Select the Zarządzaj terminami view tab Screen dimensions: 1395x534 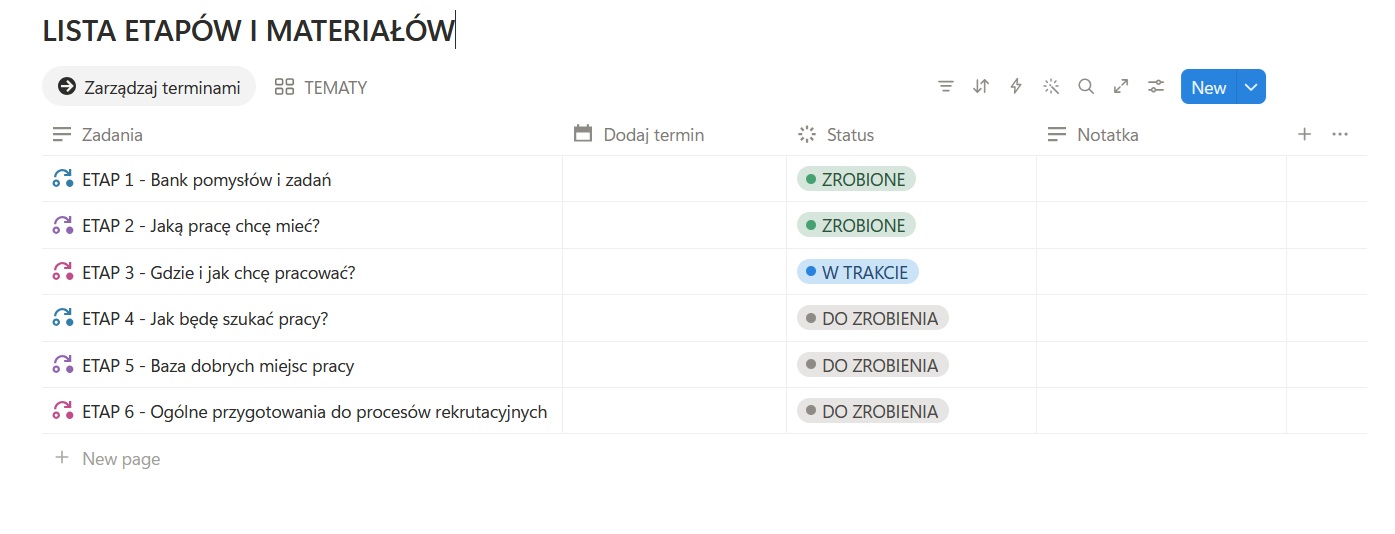tap(149, 87)
